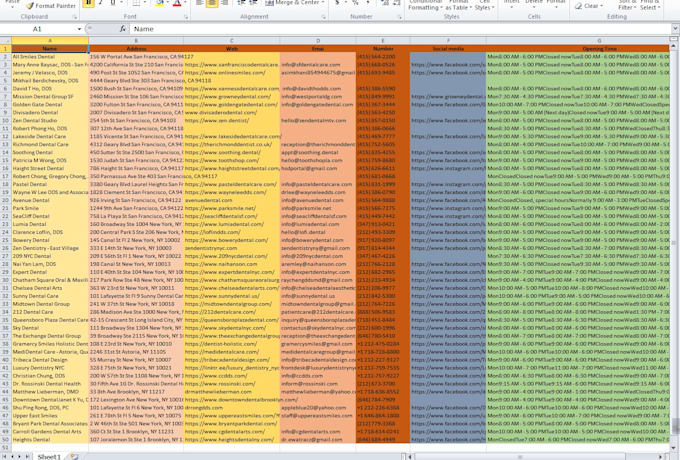Go to first sheet navigation arrow
The height and width of the screenshot is (460, 680).
[3, 457]
